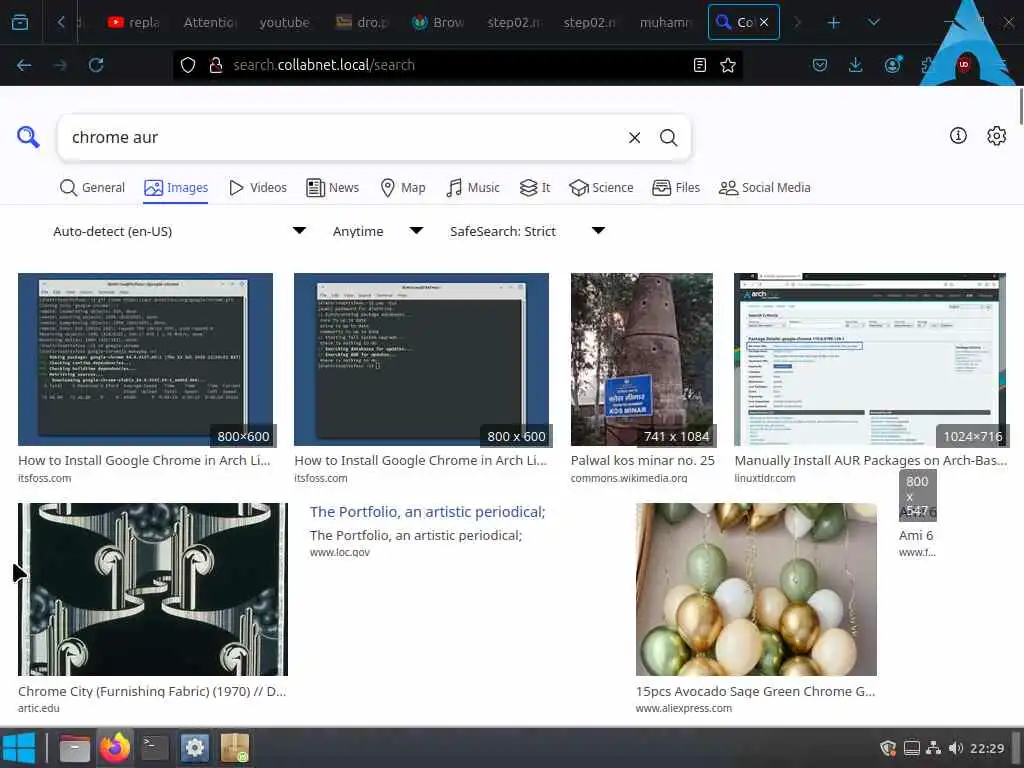
Task: Select the Social Media search category
Action: [764, 187]
